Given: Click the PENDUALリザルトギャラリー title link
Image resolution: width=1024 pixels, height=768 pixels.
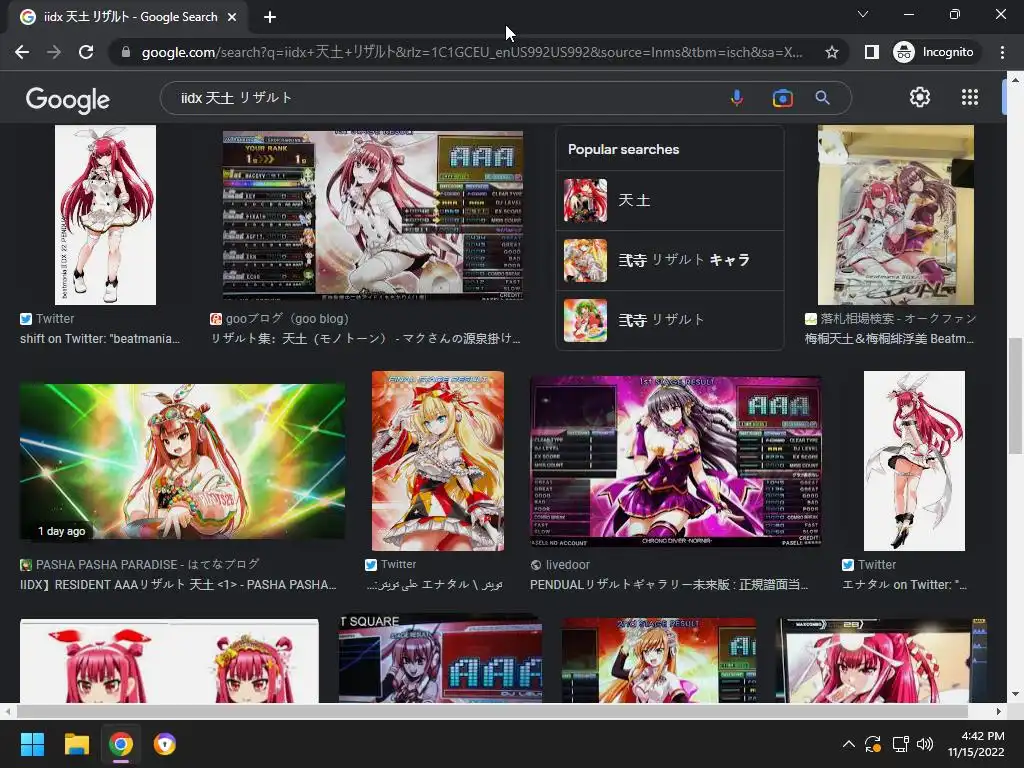Looking at the screenshot, I should coord(669,584).
